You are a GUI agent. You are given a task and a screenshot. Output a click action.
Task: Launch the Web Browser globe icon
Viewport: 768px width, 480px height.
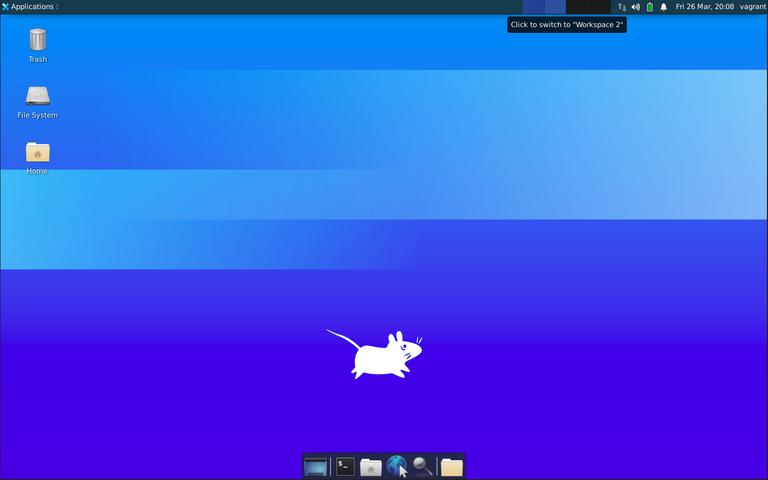[397, 467]
